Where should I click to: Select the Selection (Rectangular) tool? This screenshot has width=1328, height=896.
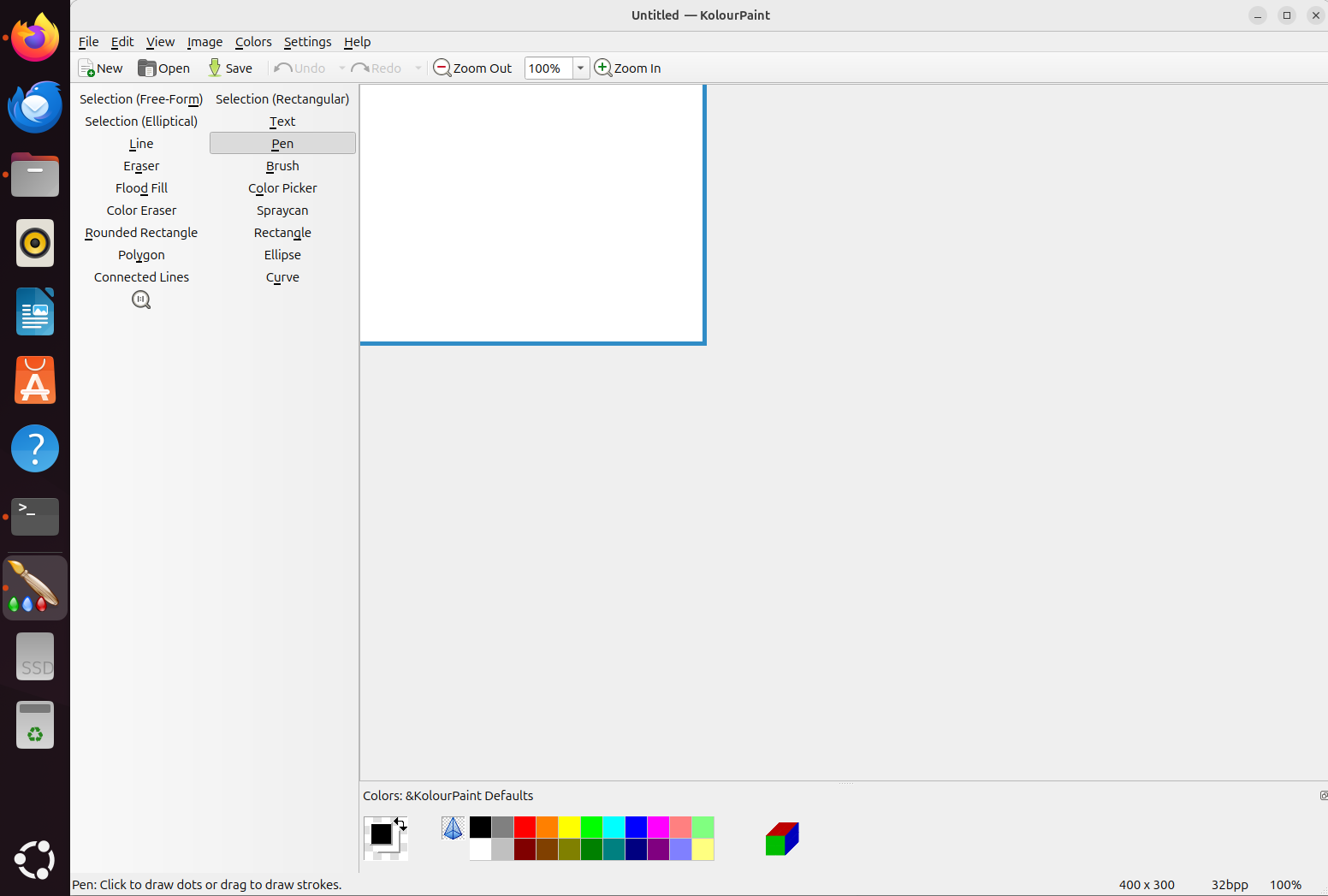[x=282, y=99]
